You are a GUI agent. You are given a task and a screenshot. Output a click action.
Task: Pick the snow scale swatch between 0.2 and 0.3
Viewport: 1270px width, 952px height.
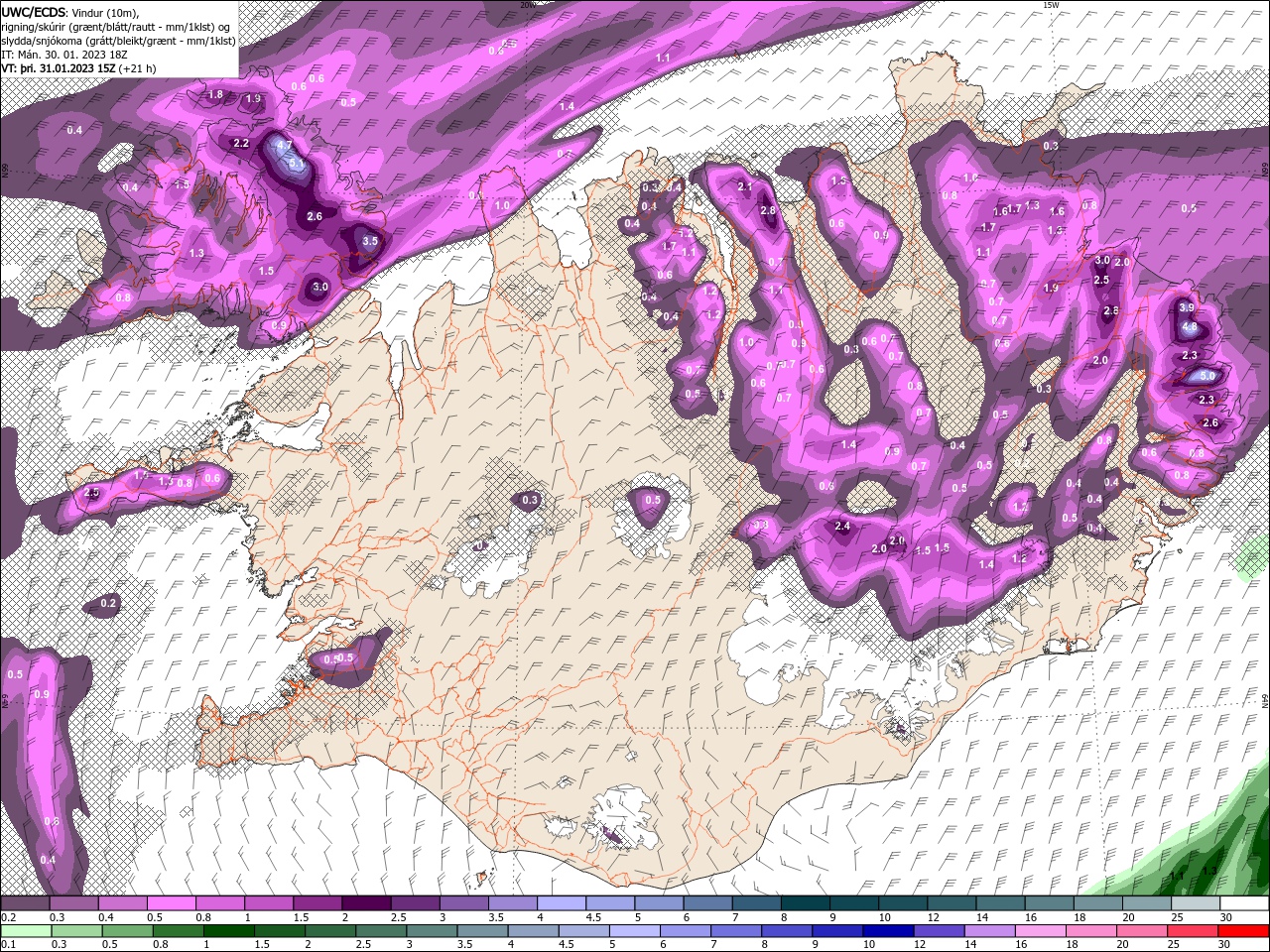[x=25, y=903]
